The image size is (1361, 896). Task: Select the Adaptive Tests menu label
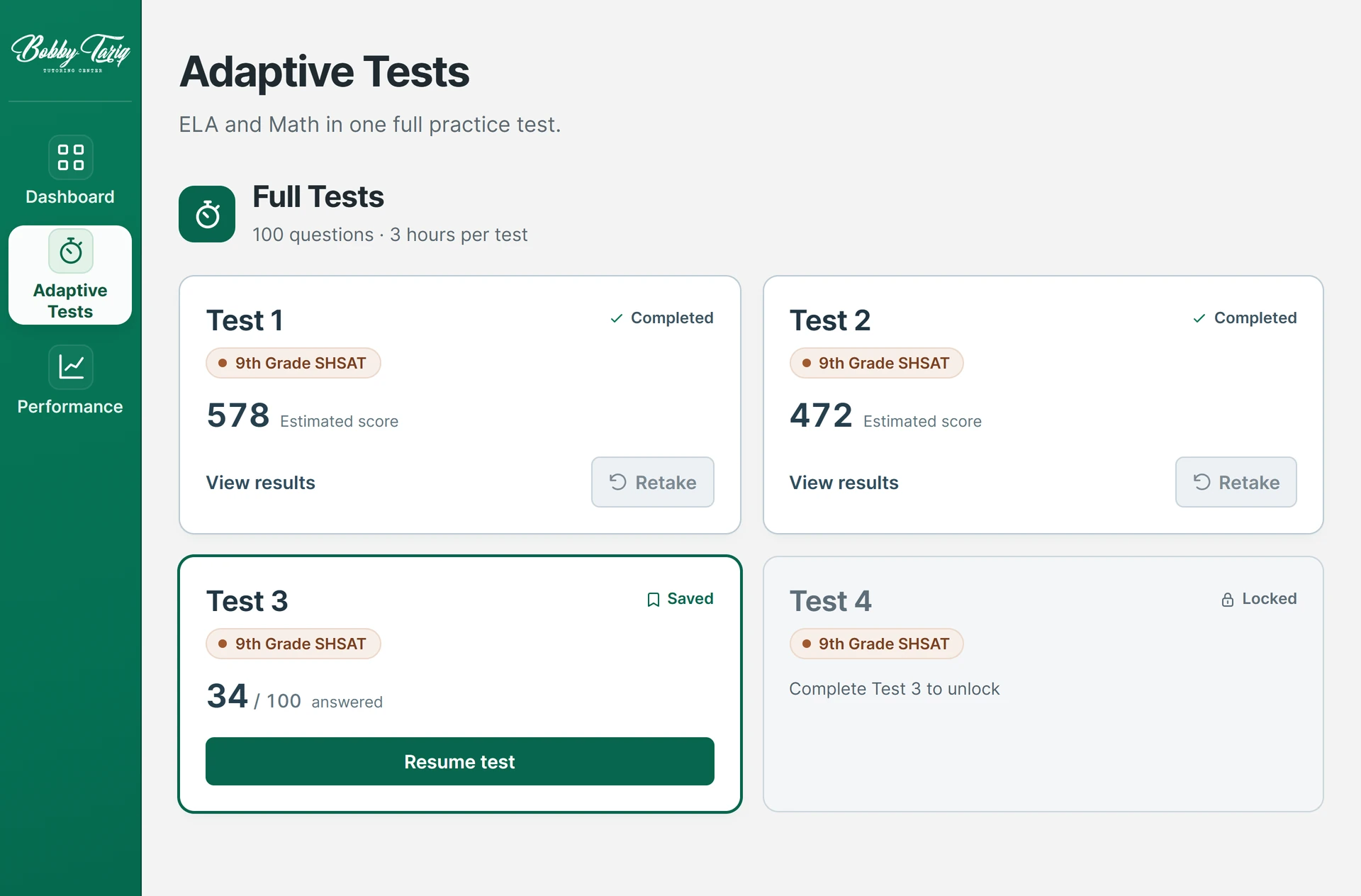tap(70, 301)
